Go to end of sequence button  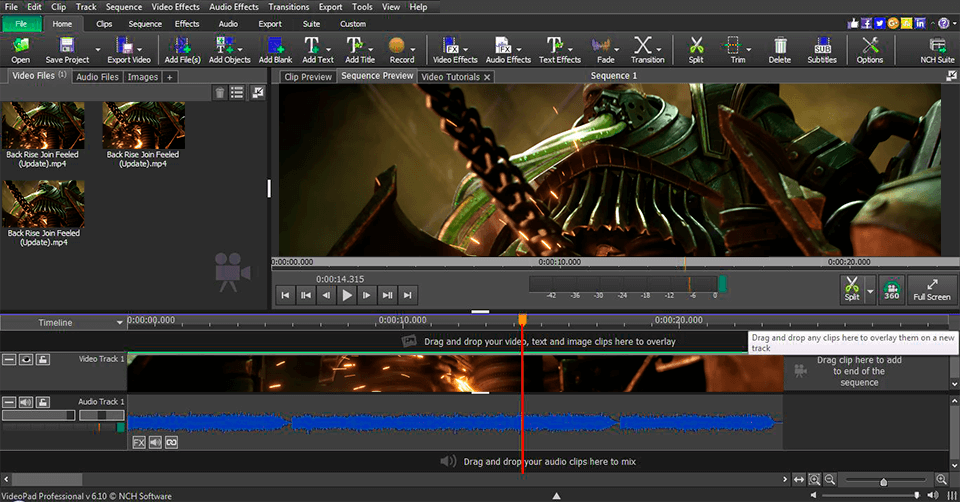(408, 295)
